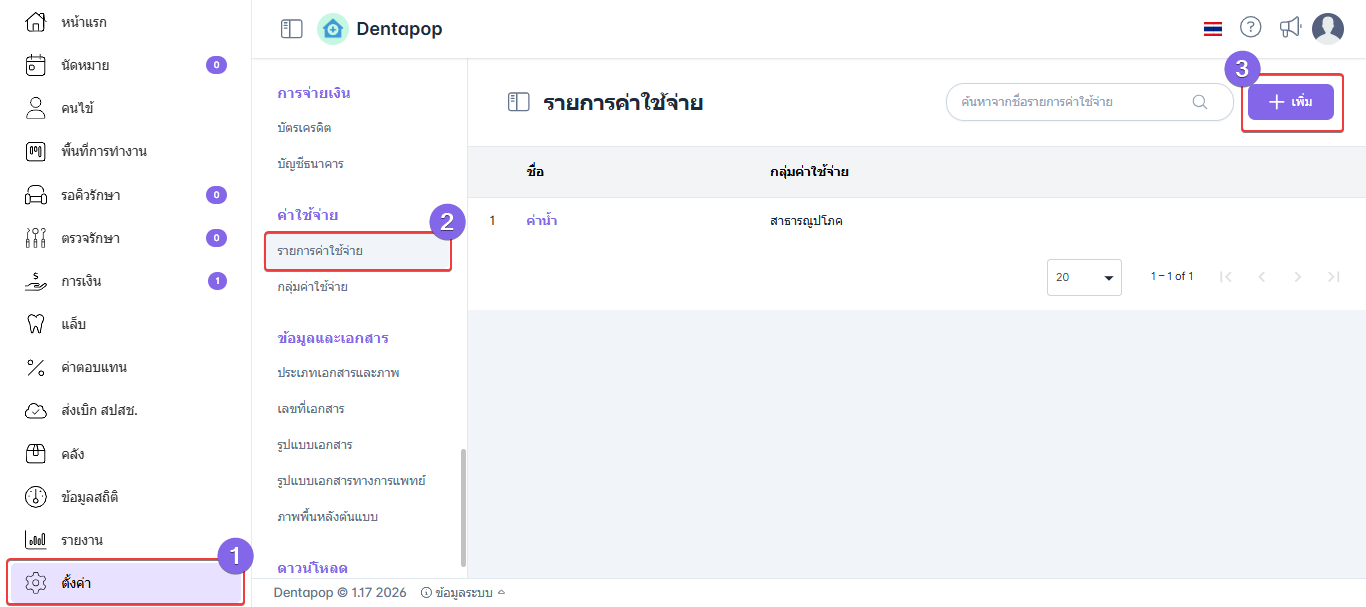
Task: Open the rows-per-page dropdown showing 20
Action: coord(1084,277)
